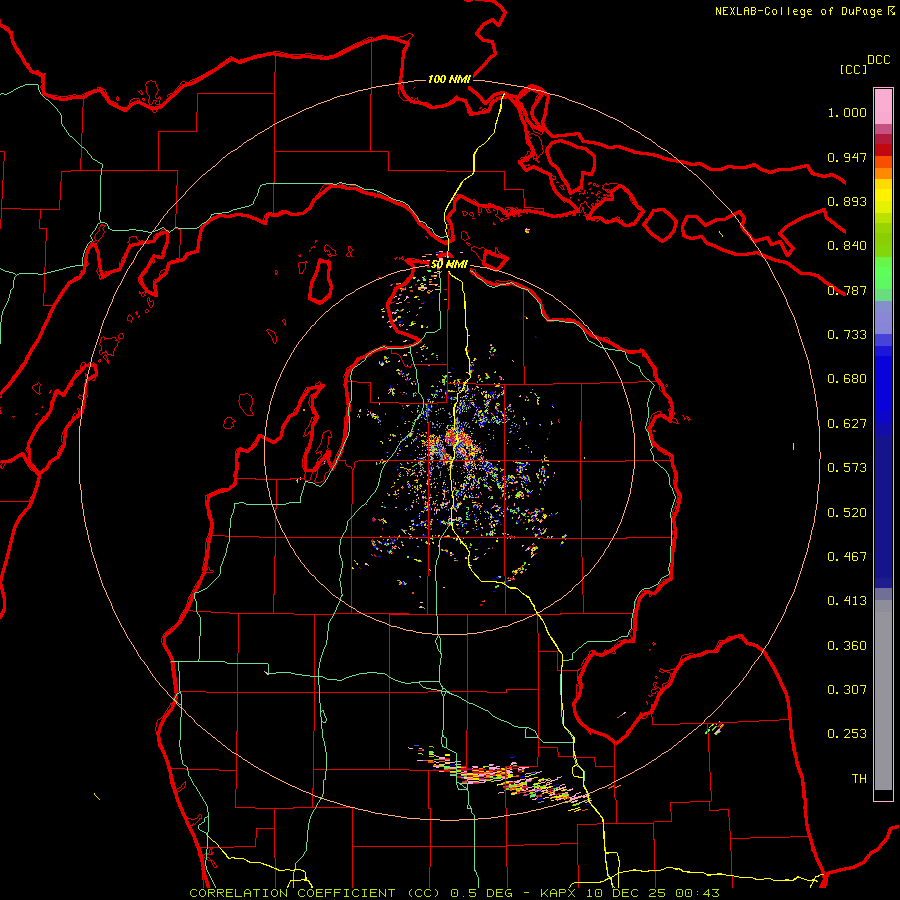Select the 0.573 legend value

click(847, 468)
